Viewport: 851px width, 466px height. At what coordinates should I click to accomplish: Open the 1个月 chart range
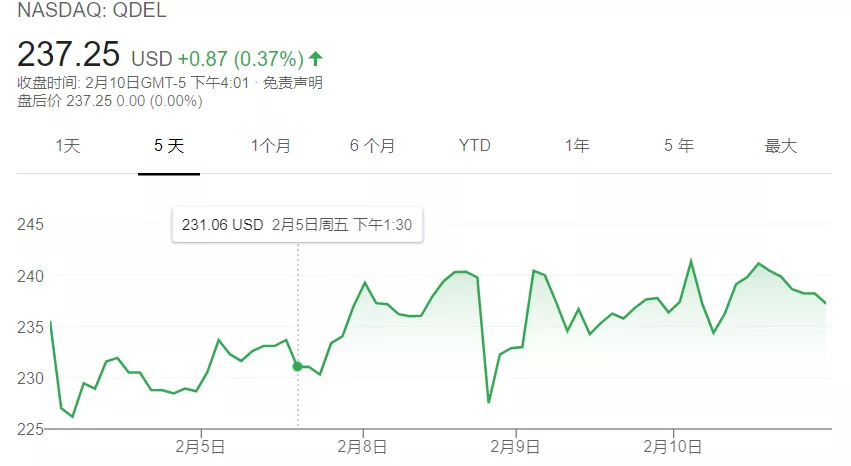[271, 146]
